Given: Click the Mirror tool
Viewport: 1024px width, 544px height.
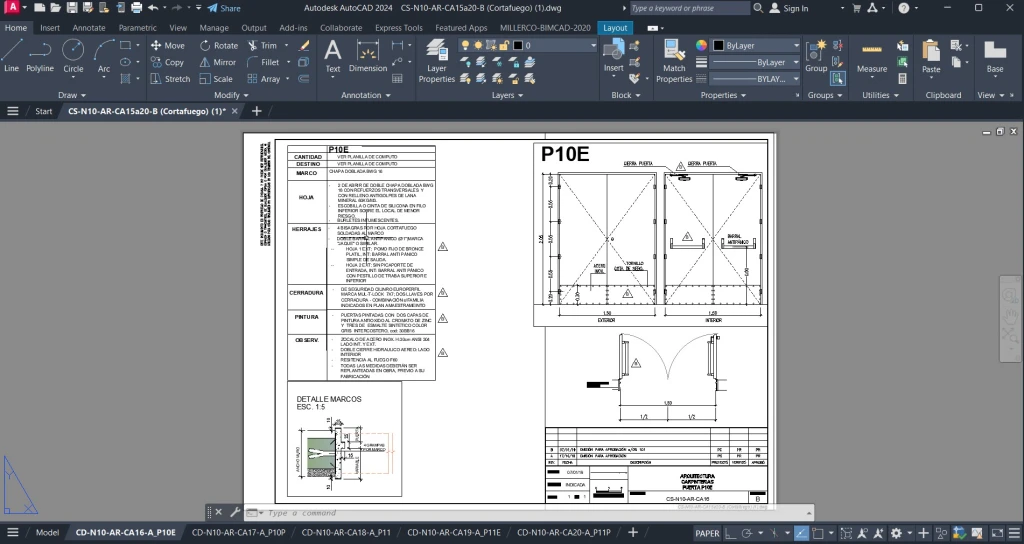Looking at the screenshot, I should (x=218, y=62).
